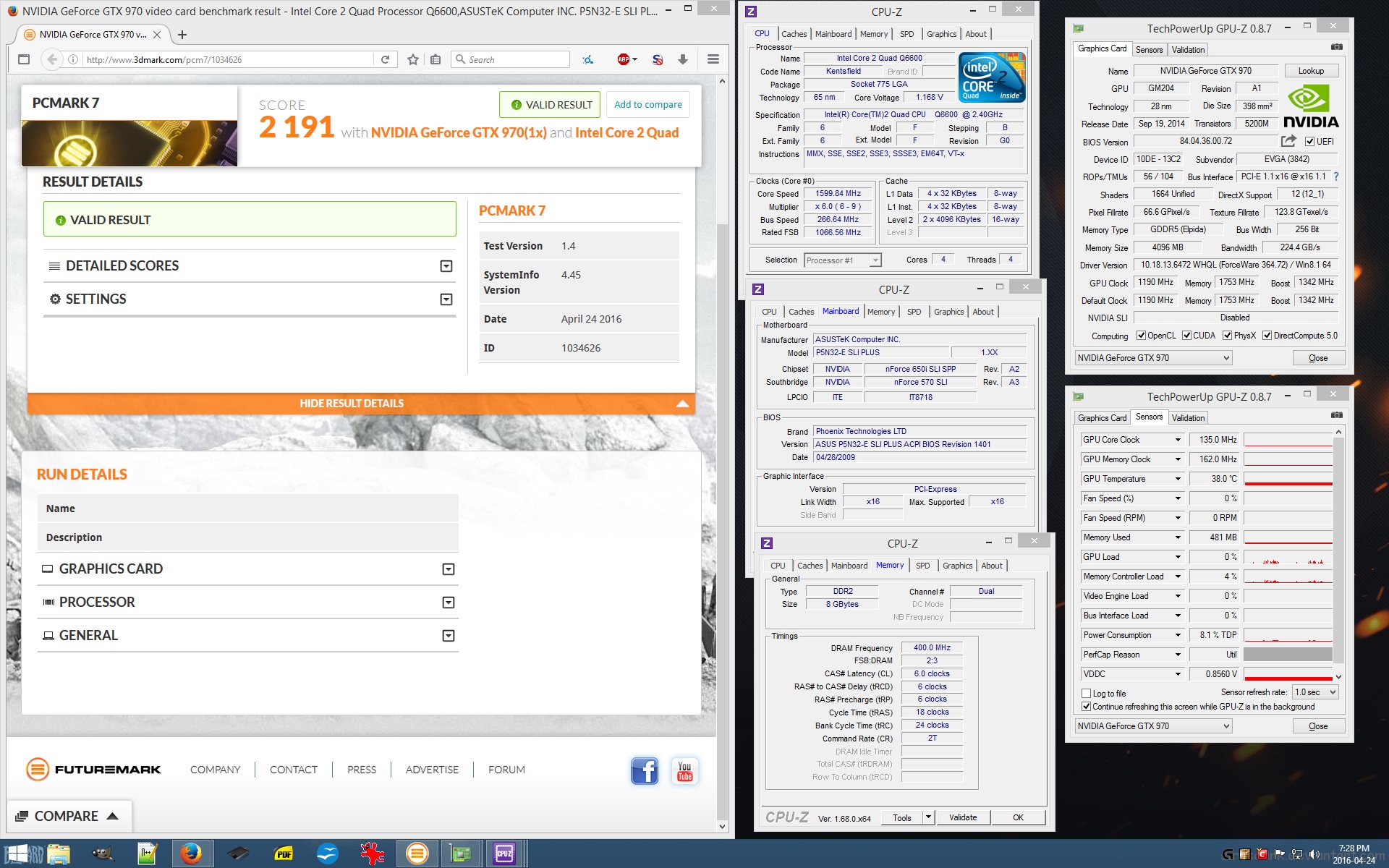Open SPD tab in top CPU-Z window

(x=906, y=34)
